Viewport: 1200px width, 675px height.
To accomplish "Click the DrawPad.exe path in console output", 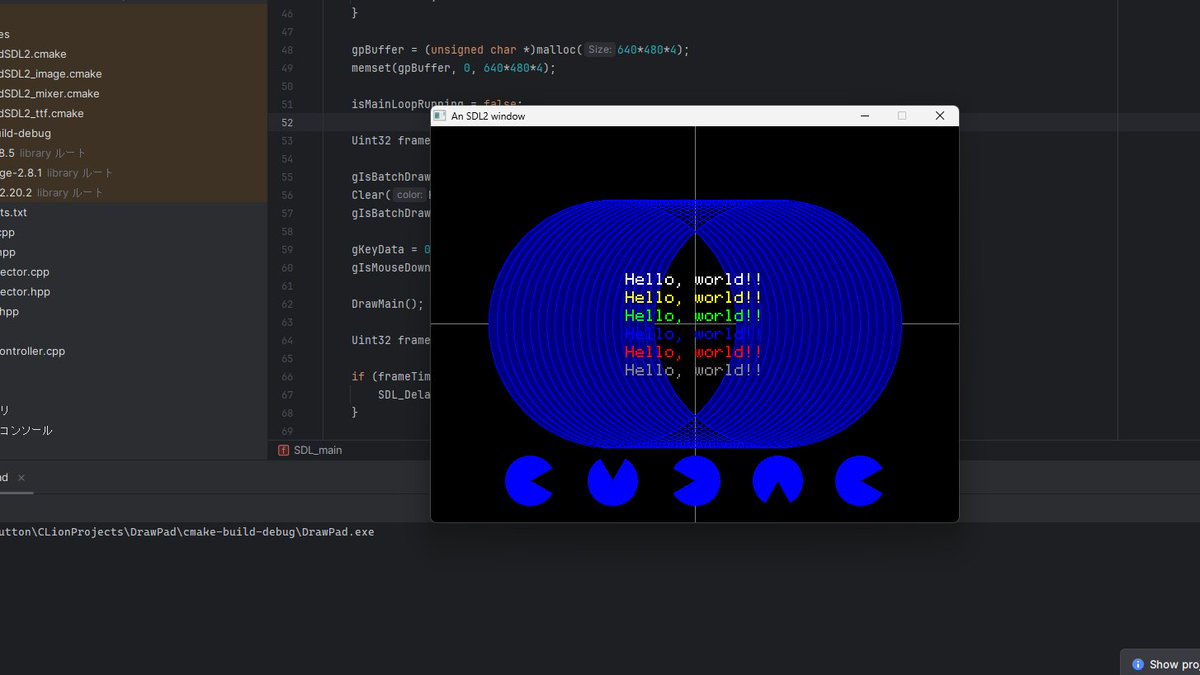I will [x=187, y=532].
